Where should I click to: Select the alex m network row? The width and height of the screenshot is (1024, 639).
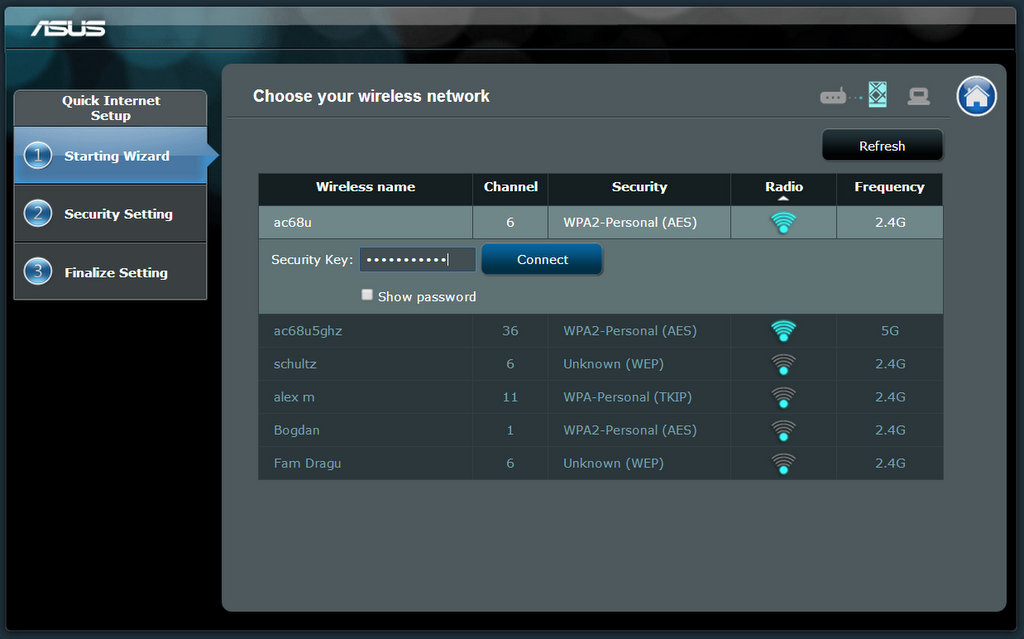coord(601,397)
